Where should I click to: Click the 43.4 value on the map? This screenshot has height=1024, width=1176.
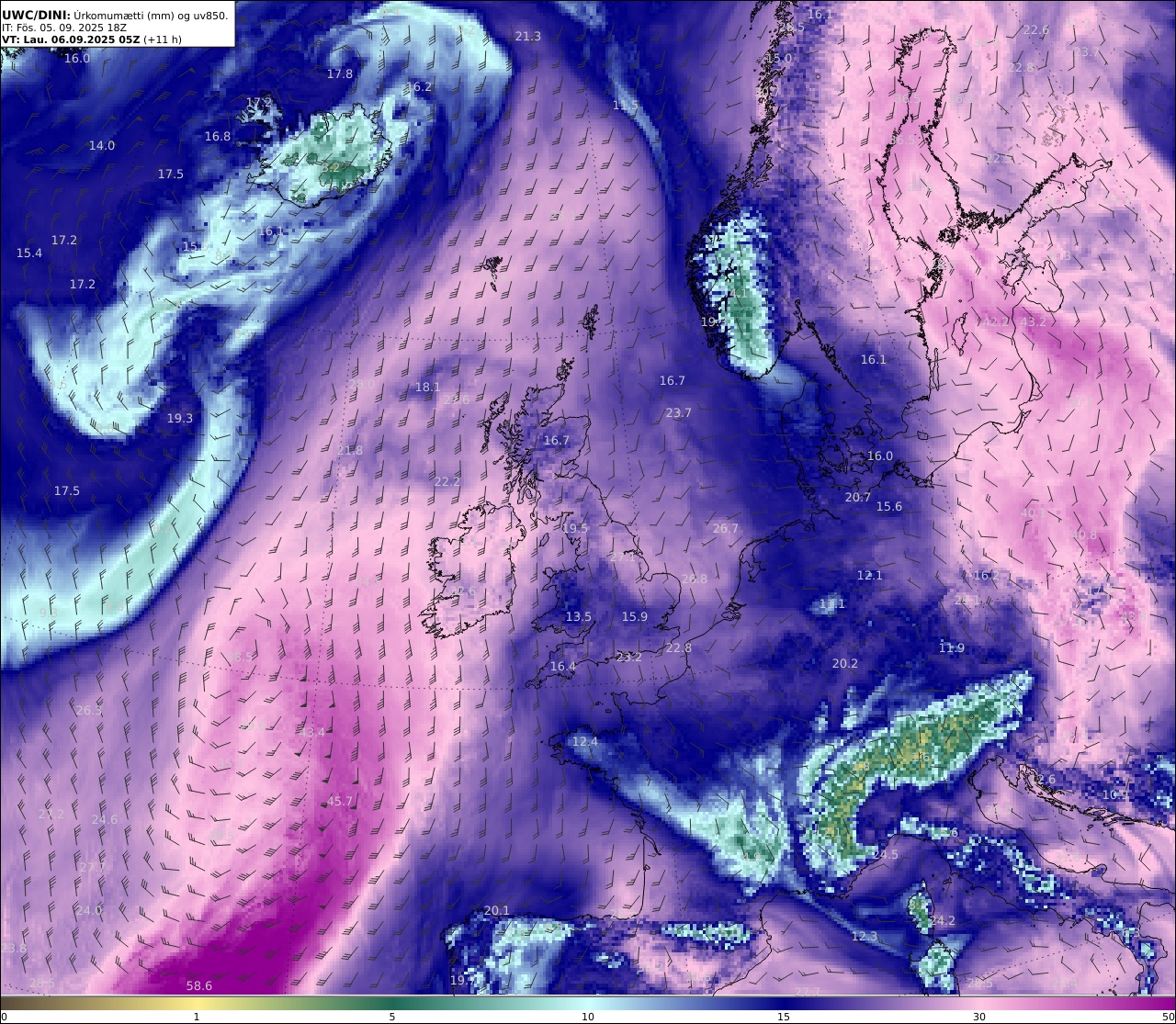coord(312,732)
